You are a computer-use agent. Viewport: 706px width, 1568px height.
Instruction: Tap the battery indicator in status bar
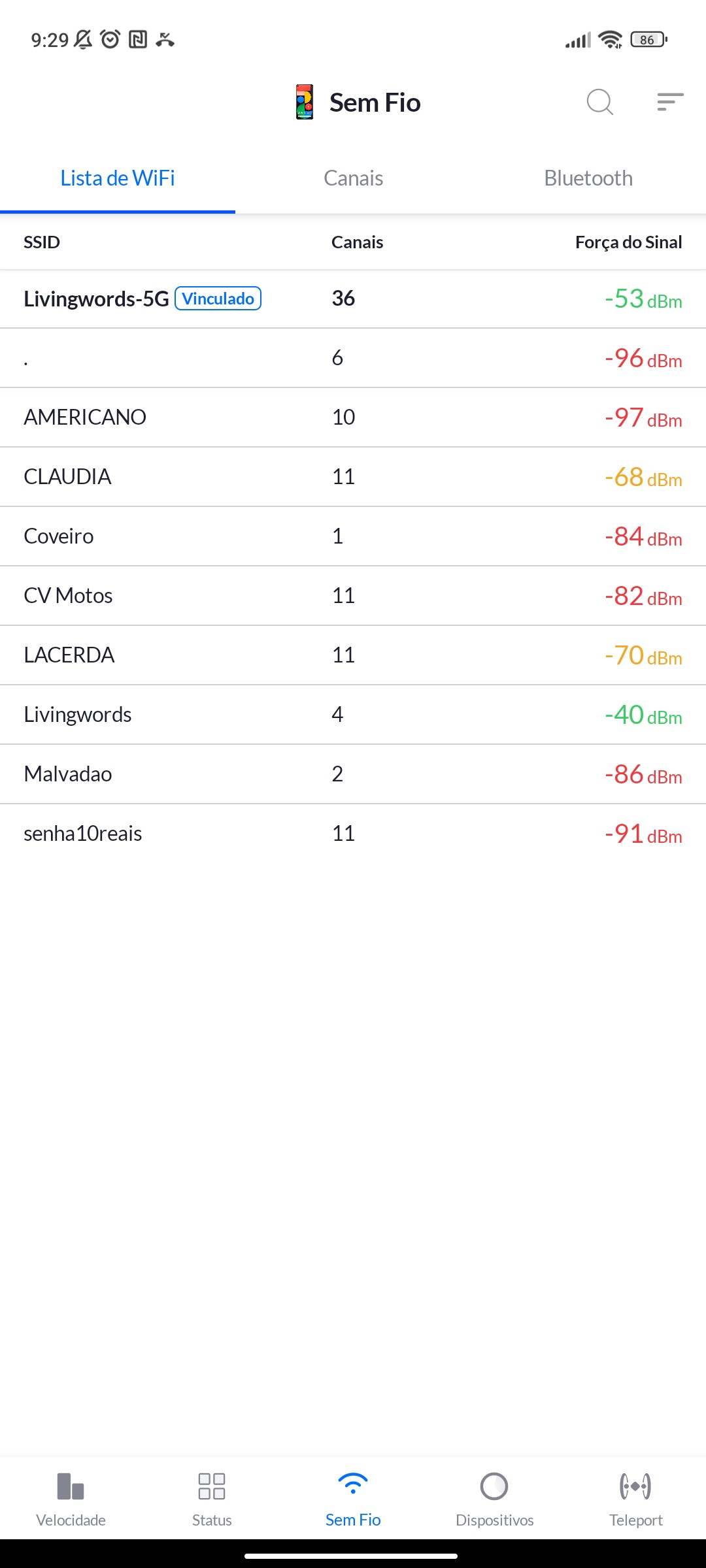coord(648,40)
